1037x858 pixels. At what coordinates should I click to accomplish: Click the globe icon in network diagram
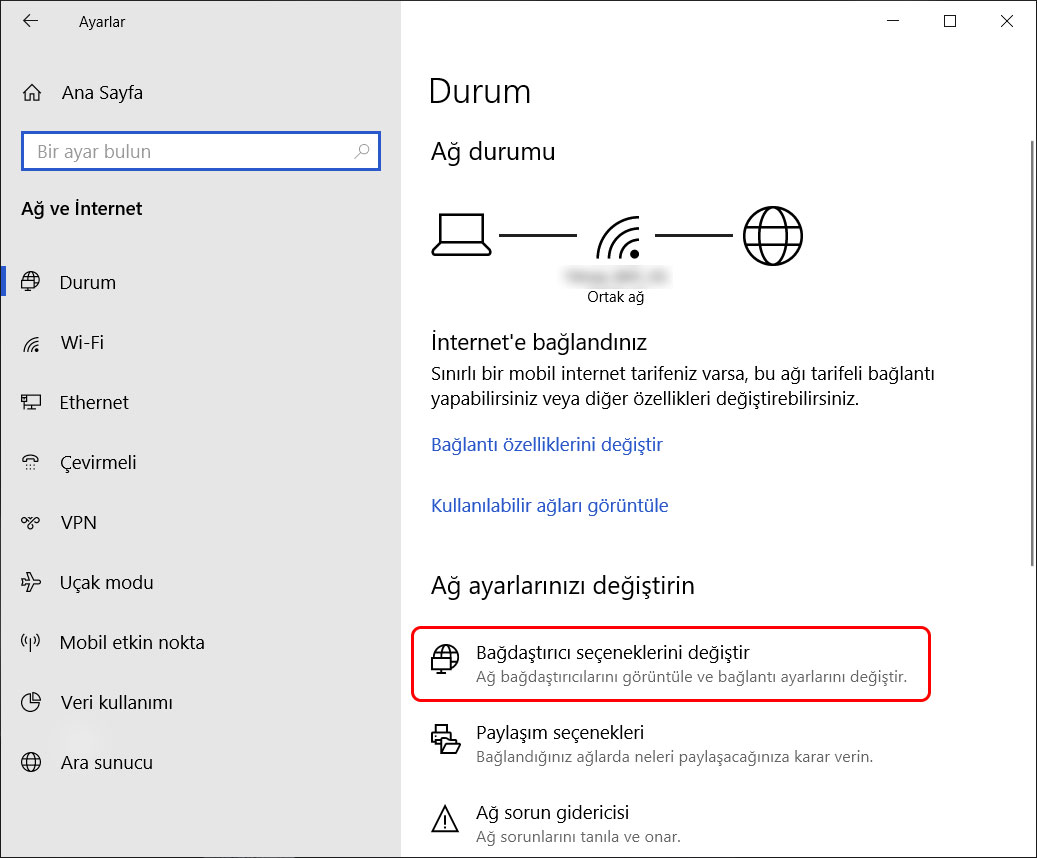tap(773, 236)
